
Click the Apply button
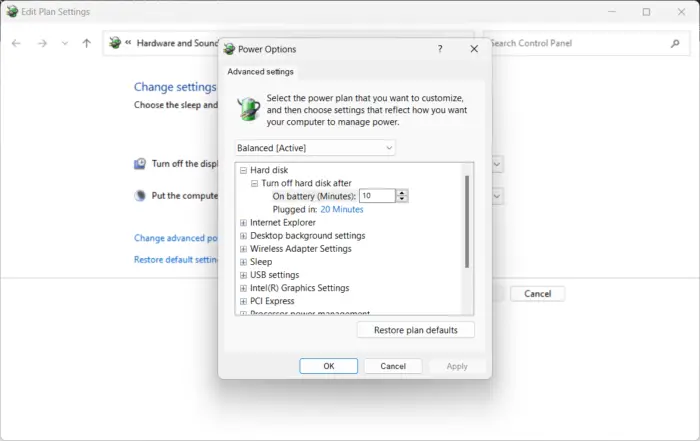click(x=457, y=366)
